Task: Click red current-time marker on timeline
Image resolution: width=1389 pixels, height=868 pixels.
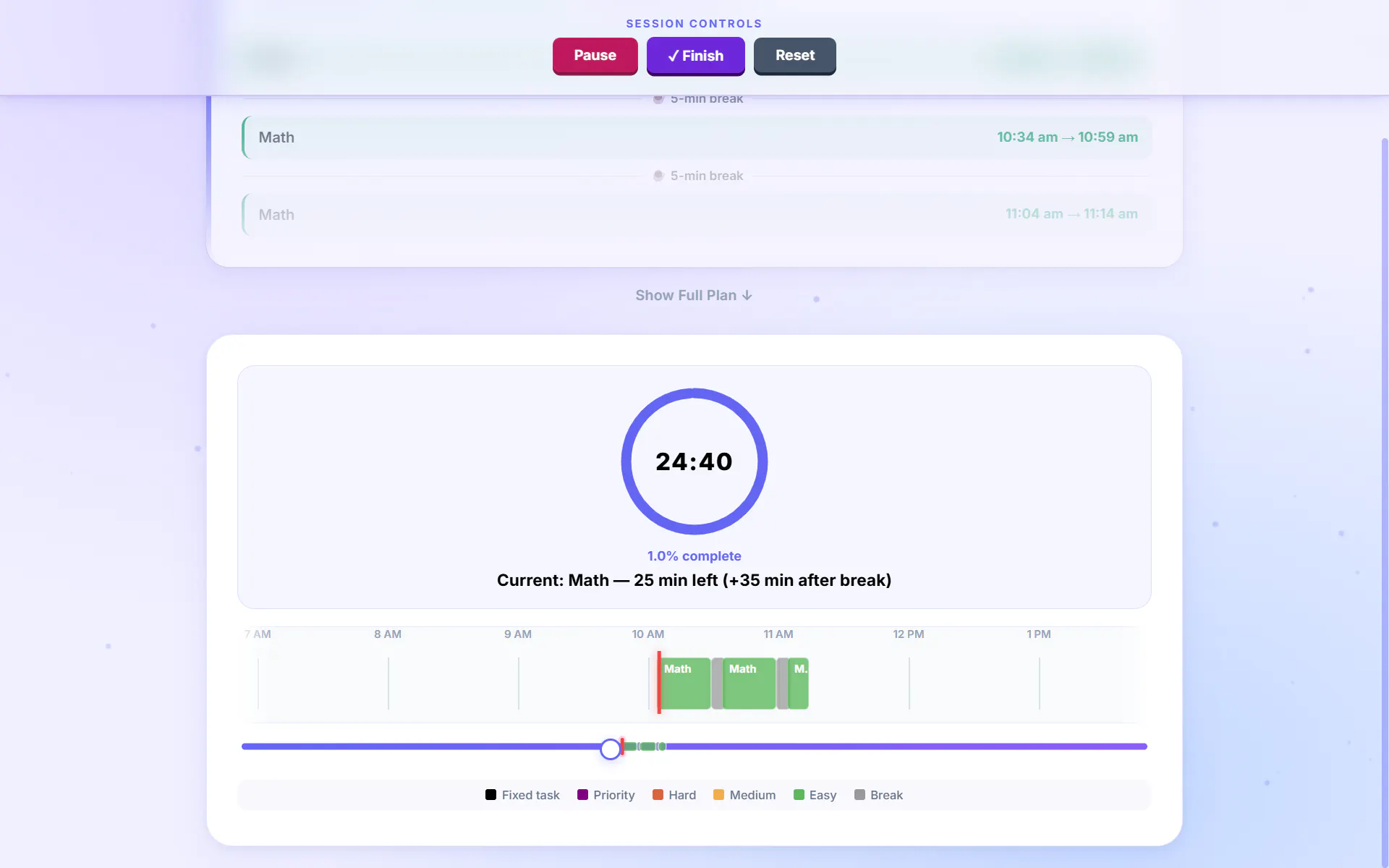Action: [x=658, y=682]
